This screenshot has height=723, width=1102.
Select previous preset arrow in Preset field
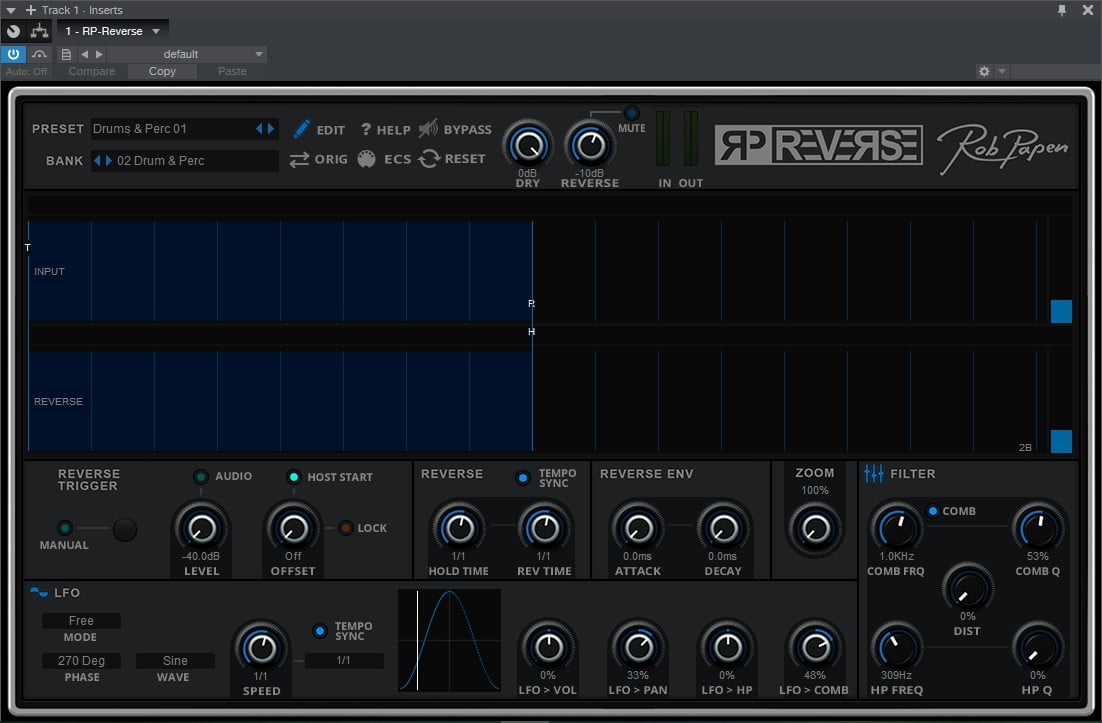(259, 129)
